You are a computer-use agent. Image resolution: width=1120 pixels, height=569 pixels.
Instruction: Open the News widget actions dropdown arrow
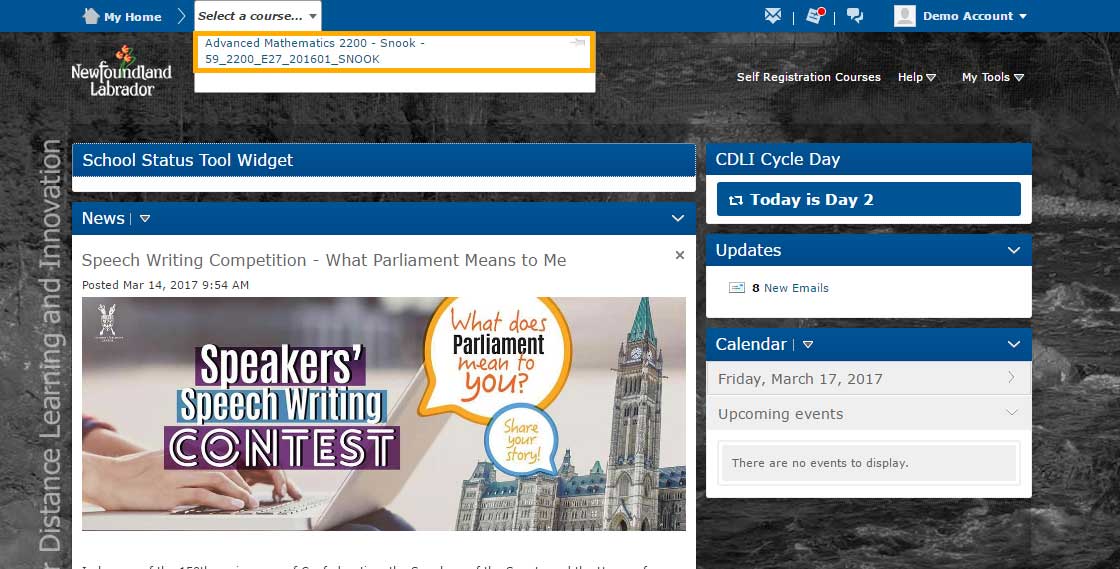145,218
